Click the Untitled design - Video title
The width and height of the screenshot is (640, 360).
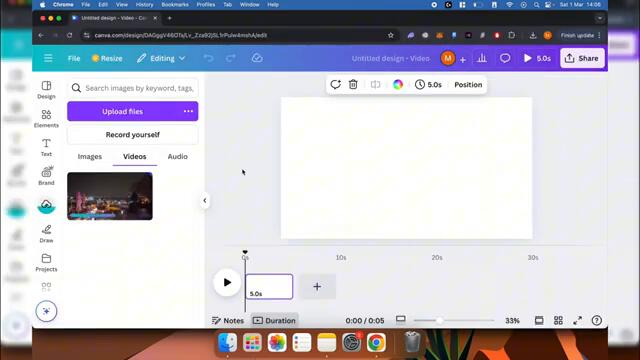pyautogui.click(x=391, y=58)
